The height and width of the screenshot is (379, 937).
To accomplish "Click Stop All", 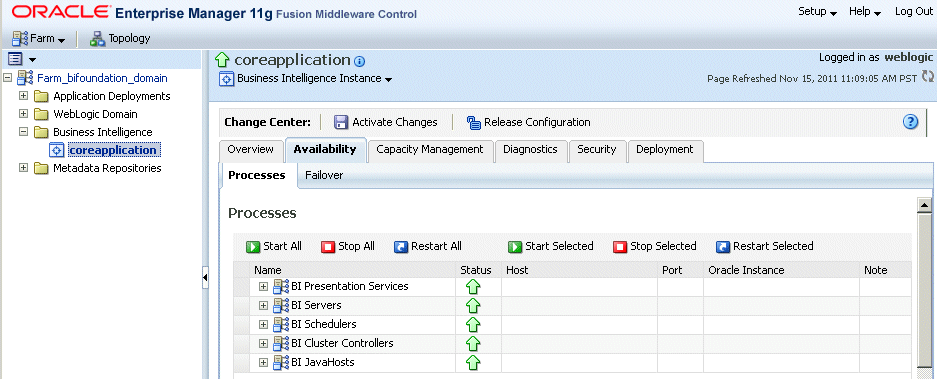I will click(x=348, y=246).
